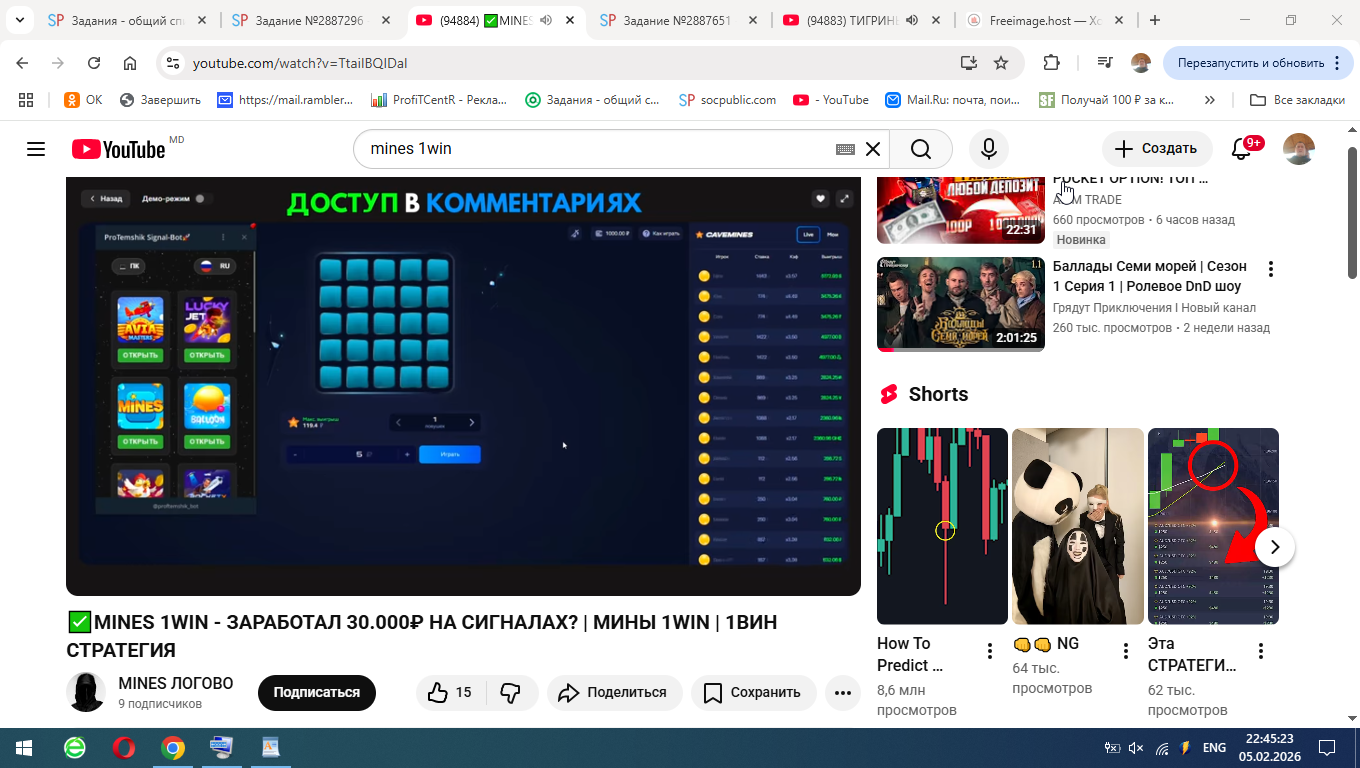Open options menu for NG short
This screenshot has height=768, width=1360.
[1126, 651]
